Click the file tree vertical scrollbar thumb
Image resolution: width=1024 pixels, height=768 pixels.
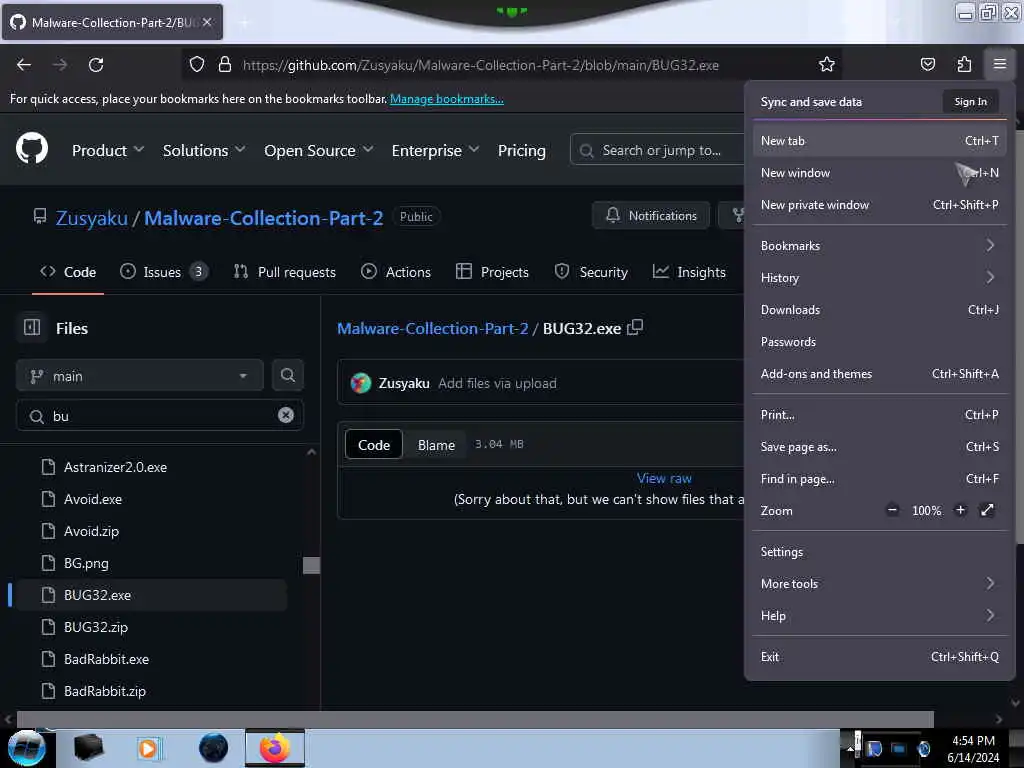(312, 565)
